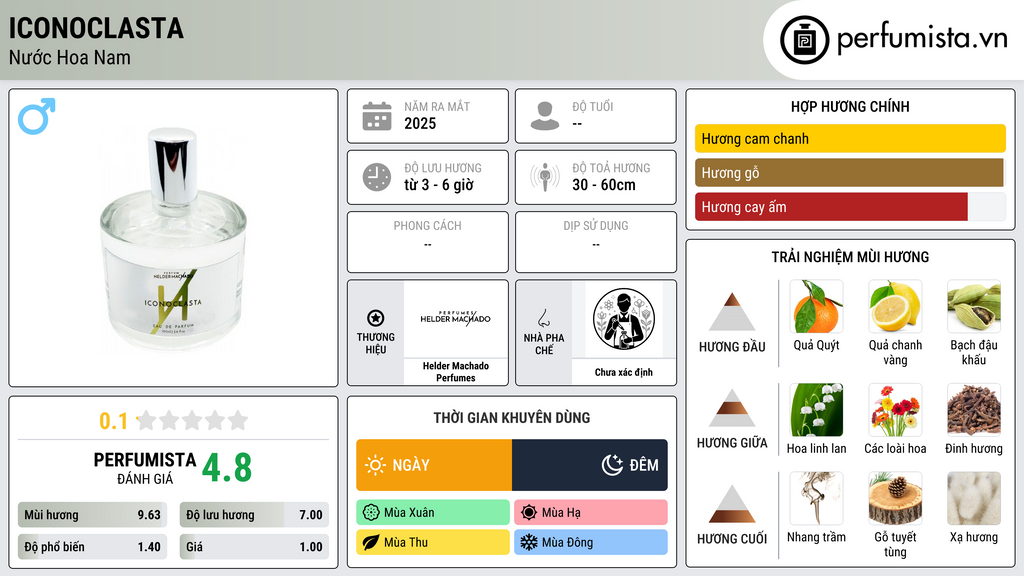The width and height of the screenshot is (1024, 576).
Task: Click the Giá 1.00 score bar
Action: [255, 547]
